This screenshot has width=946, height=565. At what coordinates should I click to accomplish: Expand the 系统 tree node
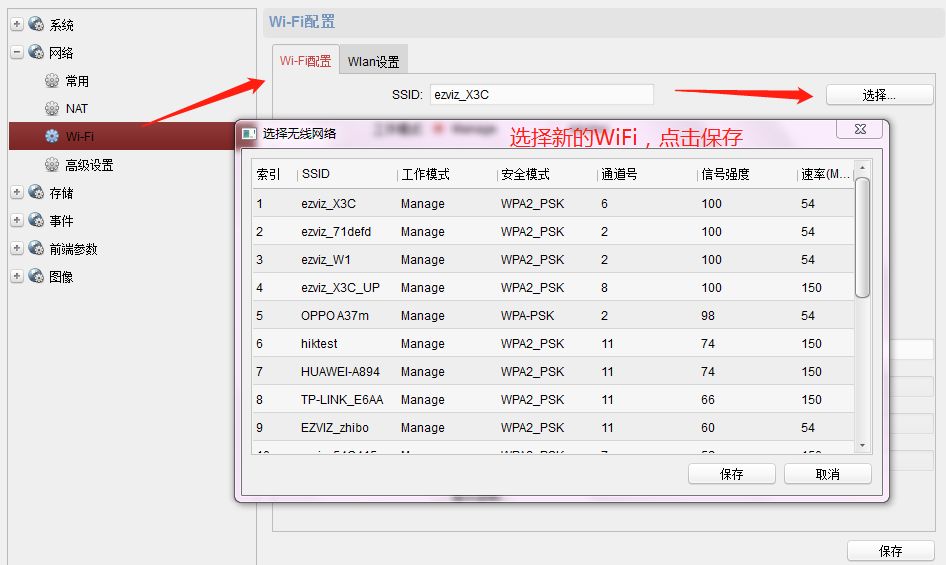[17, 24]
